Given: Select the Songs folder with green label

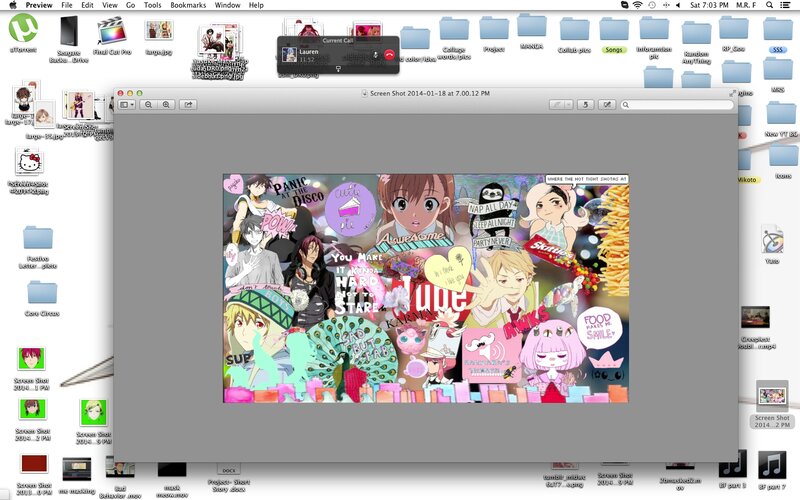Looking at the screenshot, I should [x=613, y=31].
